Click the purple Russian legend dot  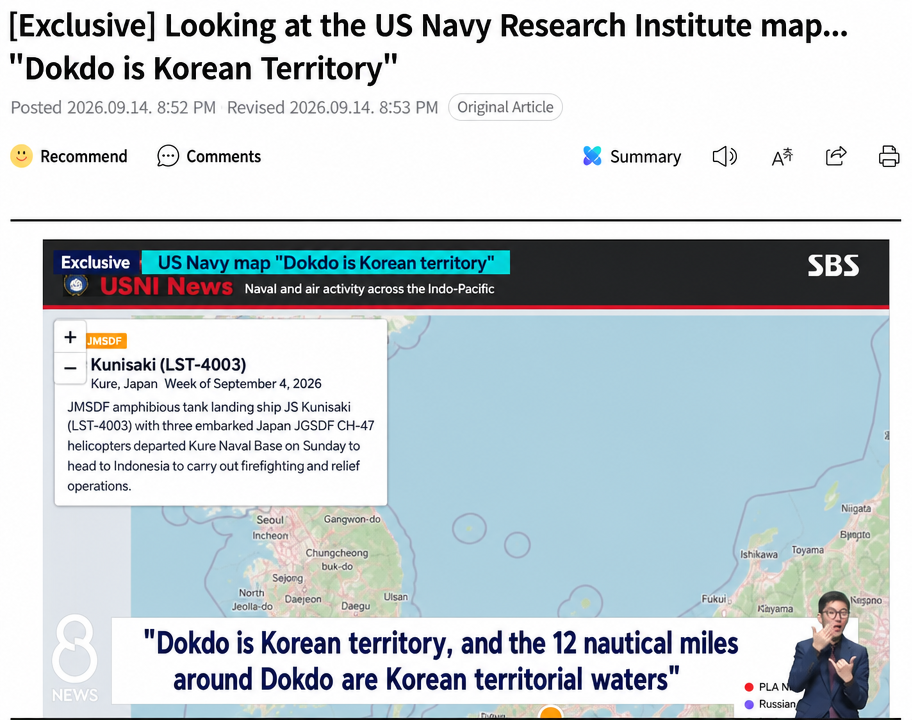point(749,704)
